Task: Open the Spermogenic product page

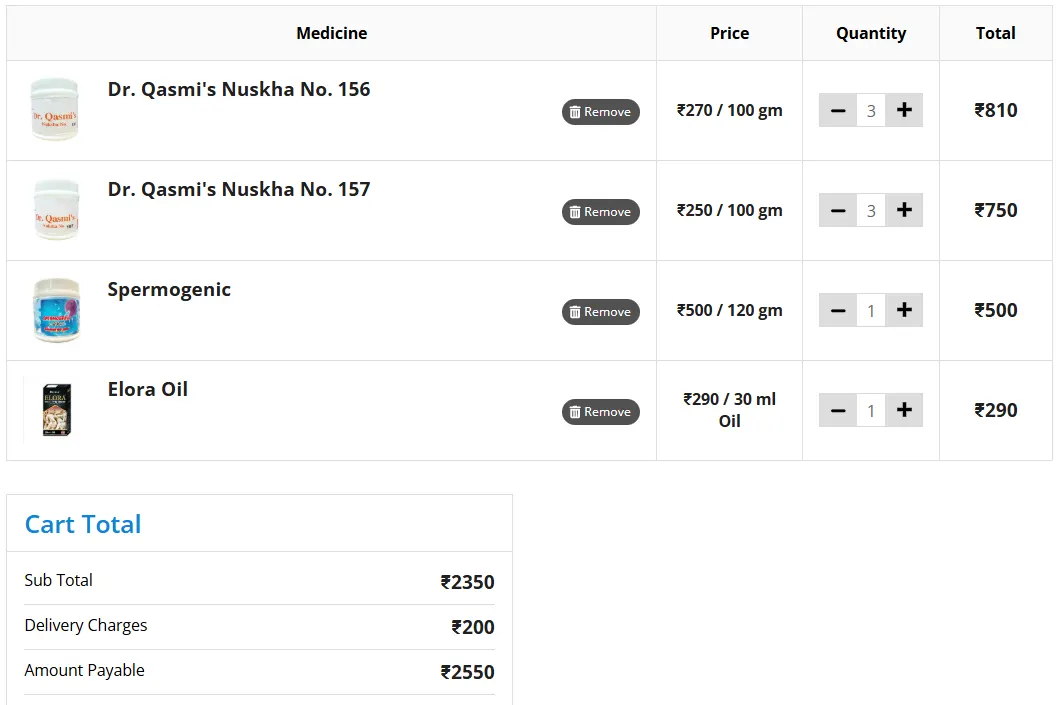Action: tap(169, 289)
